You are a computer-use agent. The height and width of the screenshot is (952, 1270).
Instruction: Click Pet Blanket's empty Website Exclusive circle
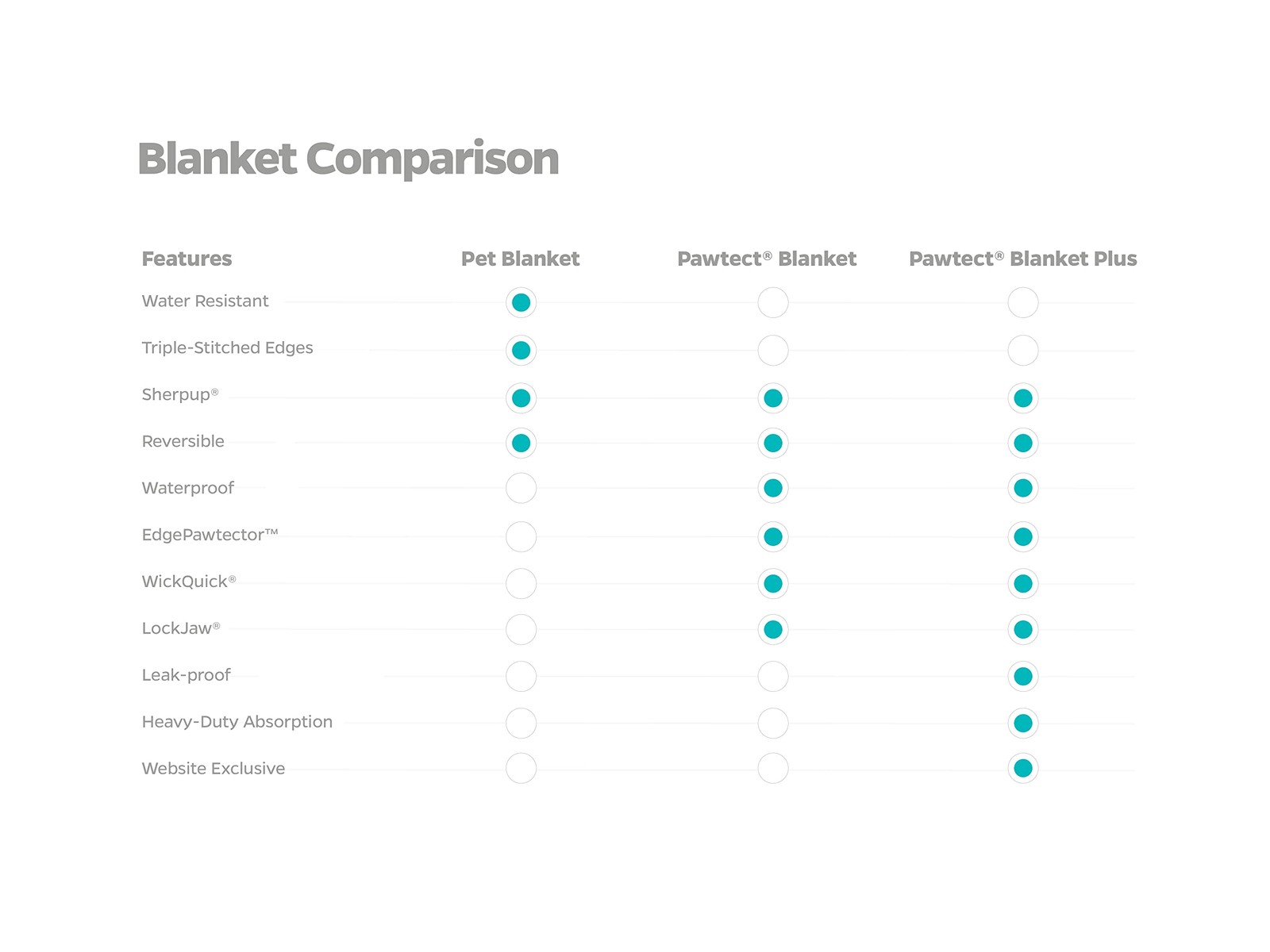521,768
